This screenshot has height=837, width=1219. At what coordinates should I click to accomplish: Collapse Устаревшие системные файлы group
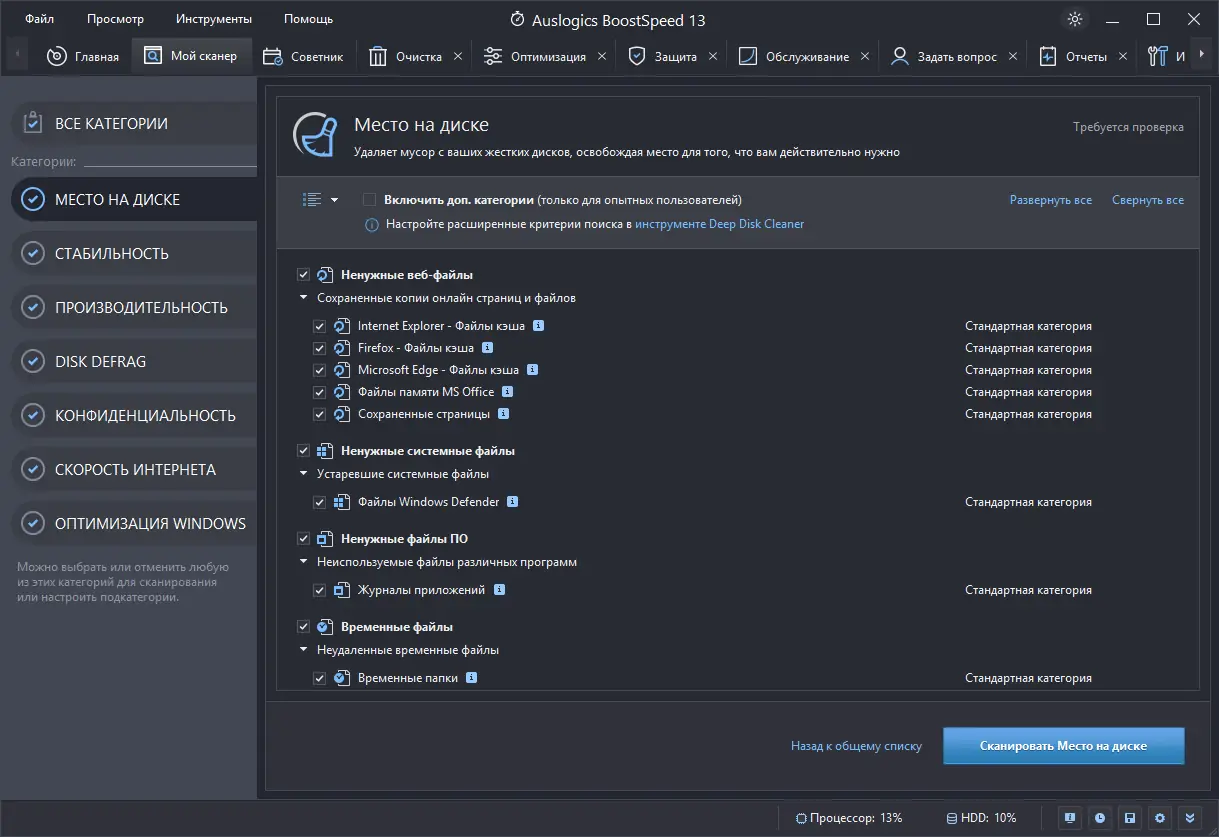click(304, 474)
